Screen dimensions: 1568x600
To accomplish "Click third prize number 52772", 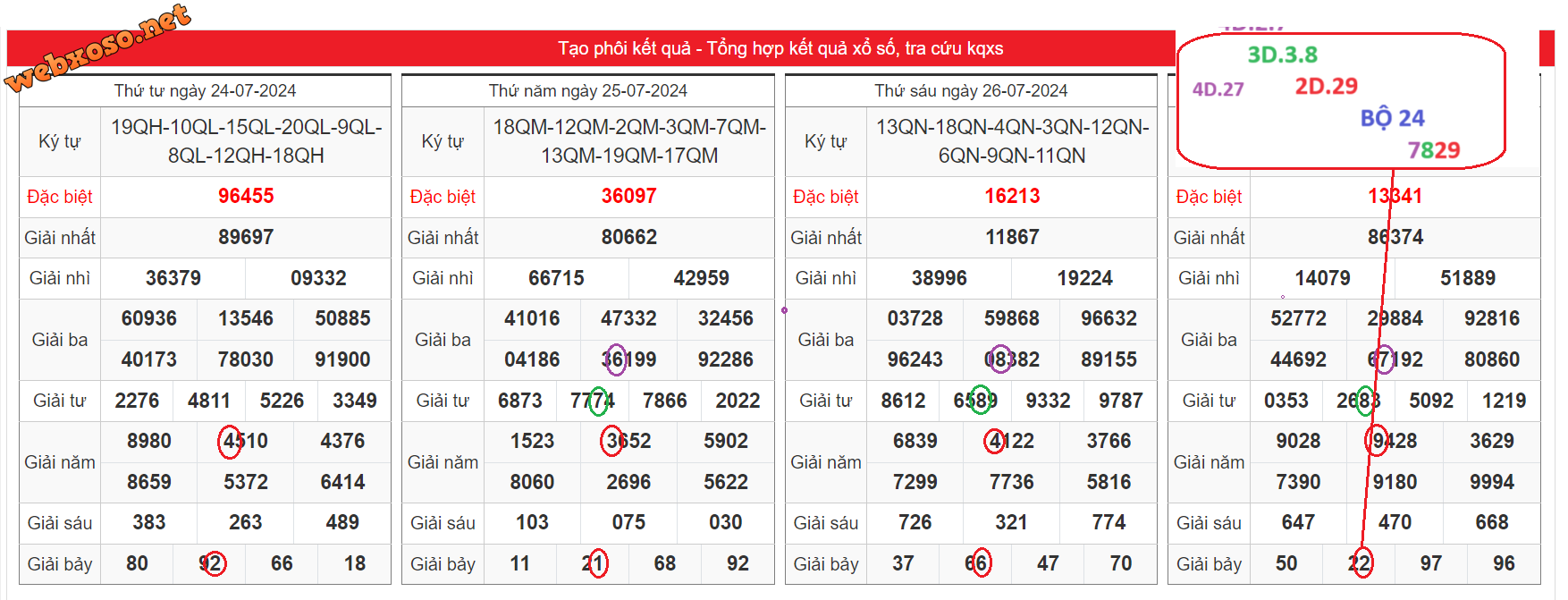I will 1298,318.
